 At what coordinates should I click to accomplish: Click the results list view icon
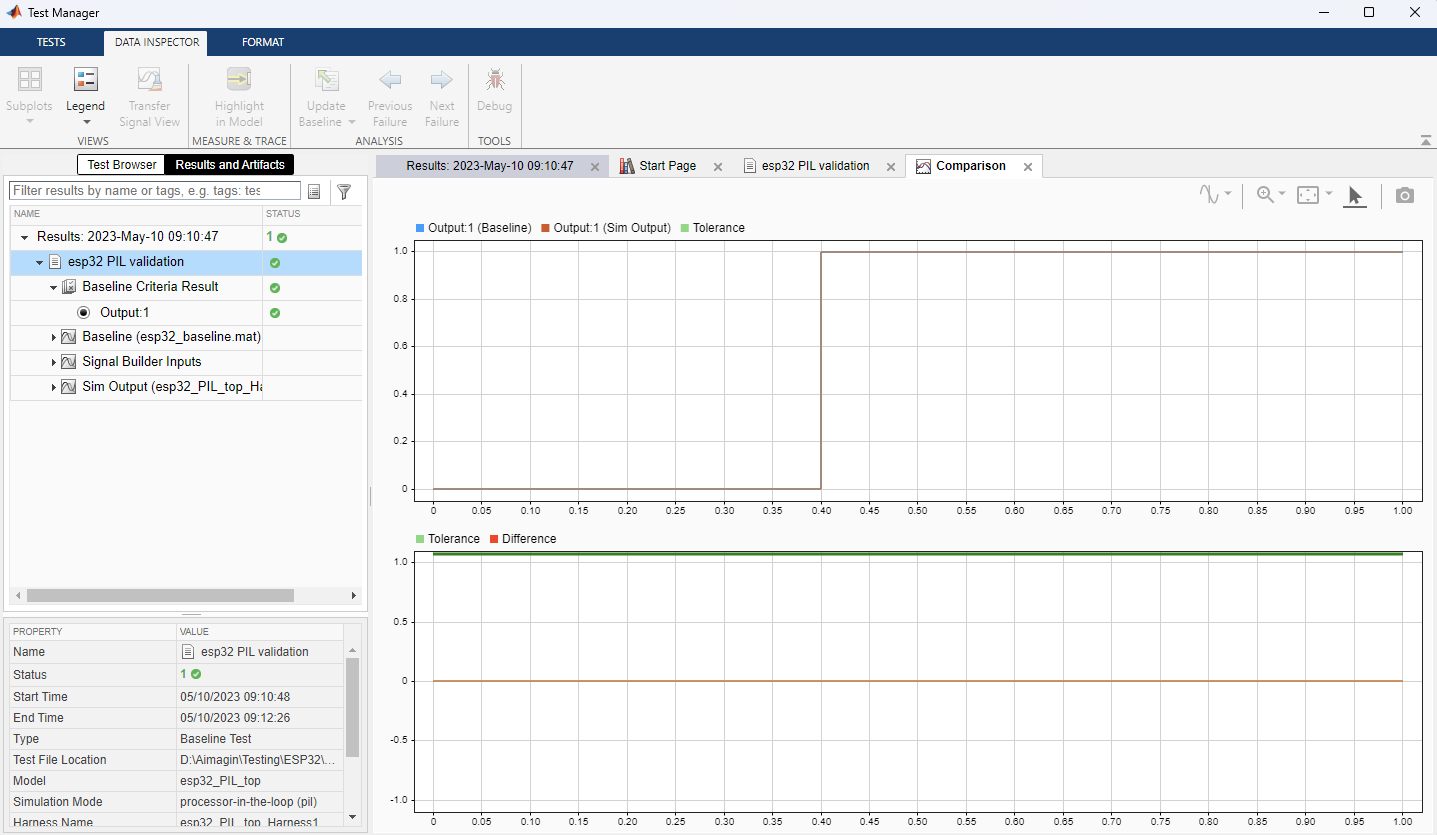pyautogui.click(x=314, y=191)
